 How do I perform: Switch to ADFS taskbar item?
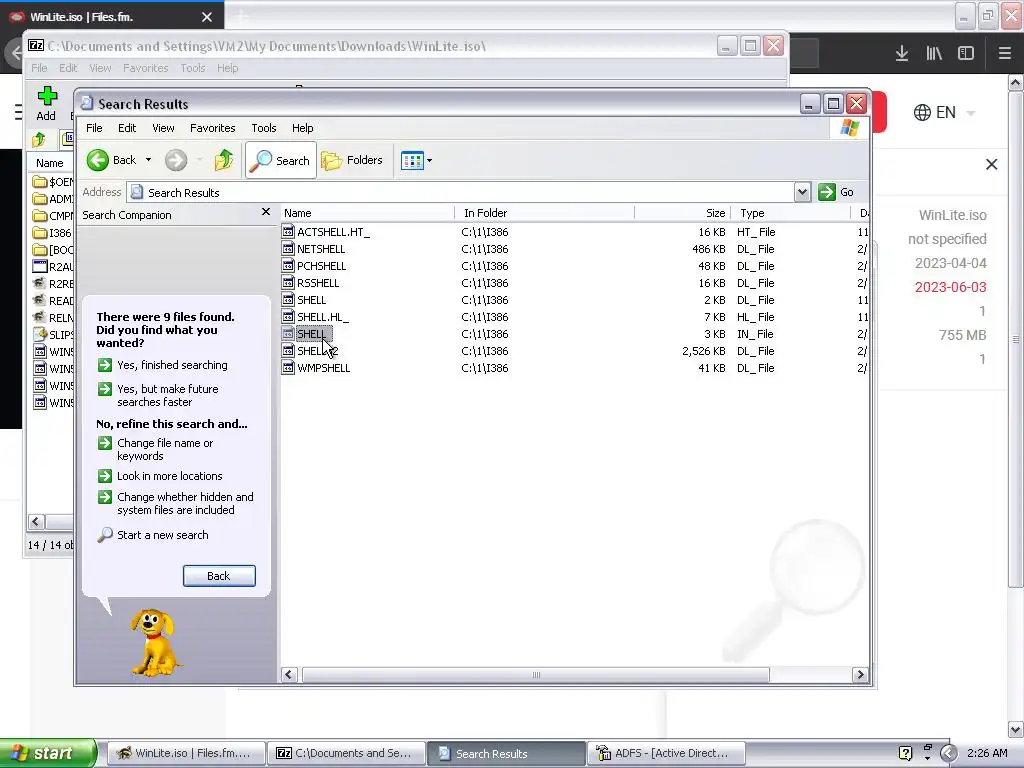[x=665, y=753]
